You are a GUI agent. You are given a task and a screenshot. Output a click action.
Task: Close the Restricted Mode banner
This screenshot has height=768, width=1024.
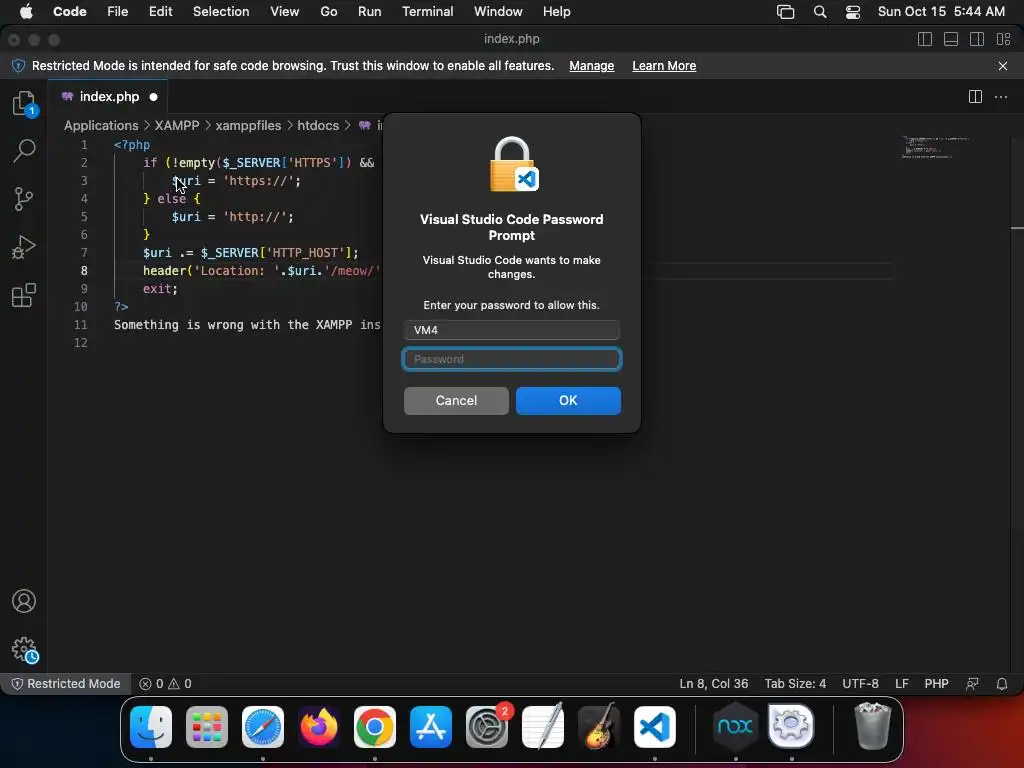(x=1003, y=66)
